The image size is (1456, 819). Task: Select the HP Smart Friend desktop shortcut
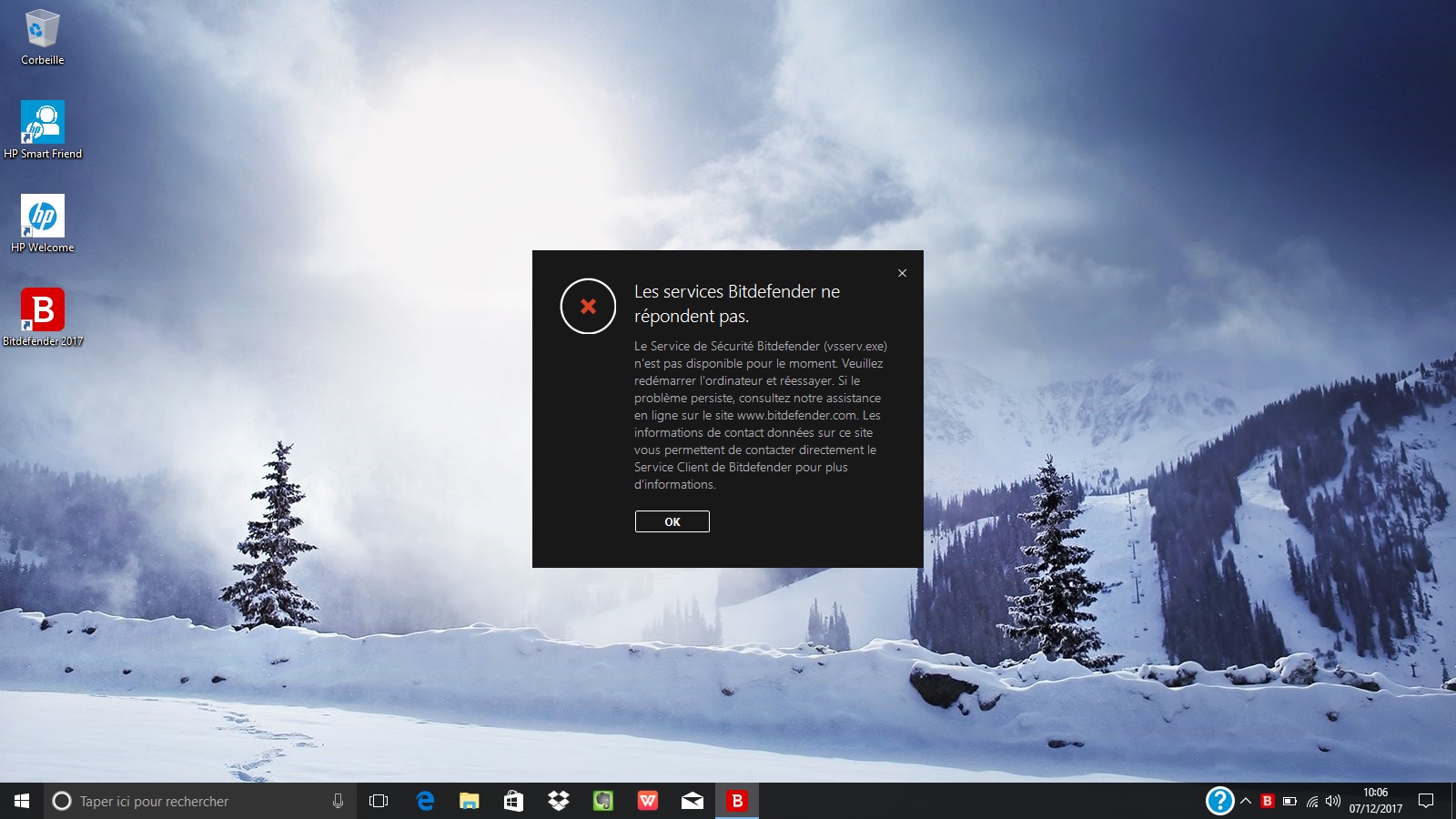(x=43, y=130)
